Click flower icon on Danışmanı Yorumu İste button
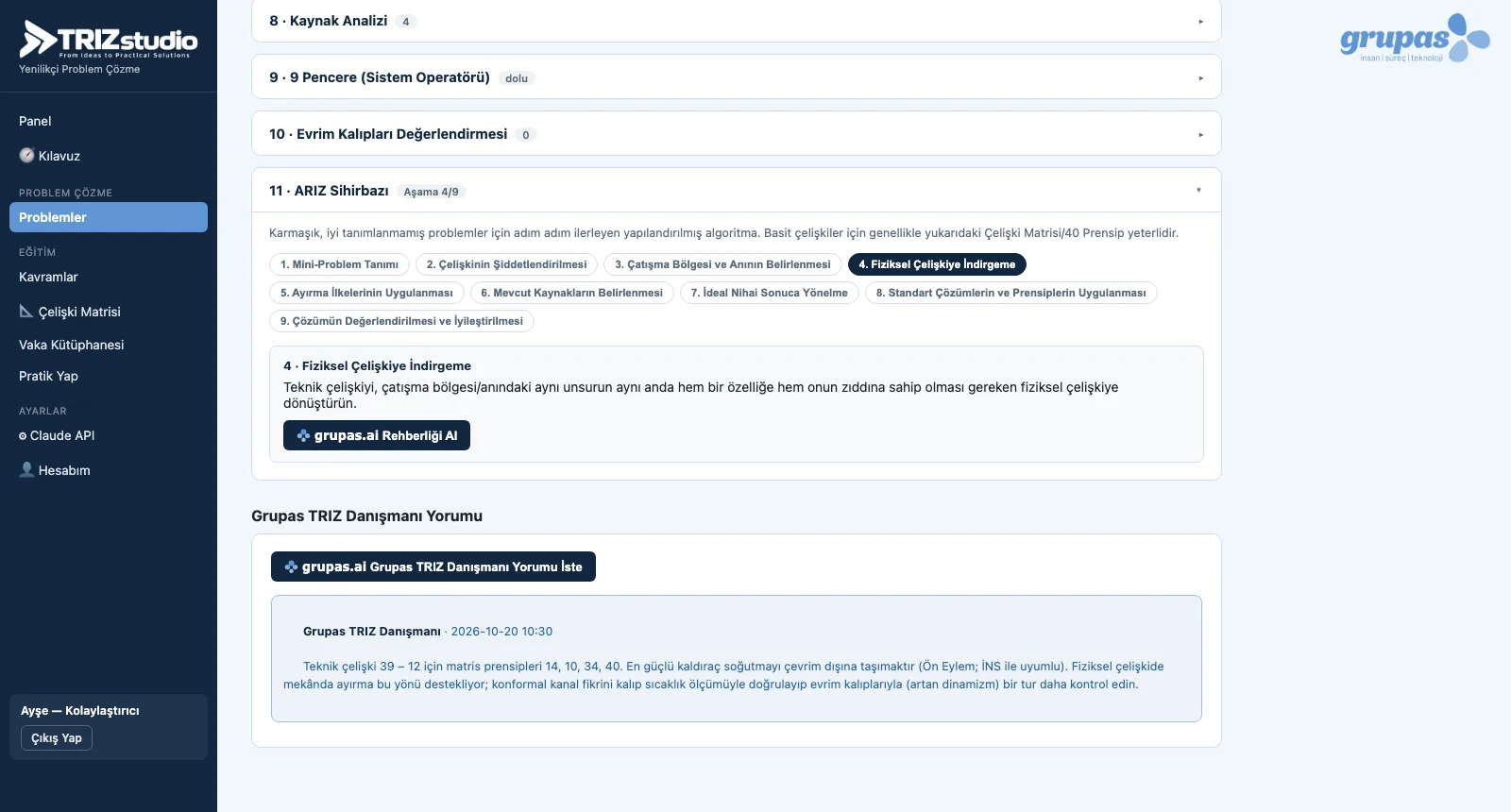1511x812 pixels. coord(291,567)
